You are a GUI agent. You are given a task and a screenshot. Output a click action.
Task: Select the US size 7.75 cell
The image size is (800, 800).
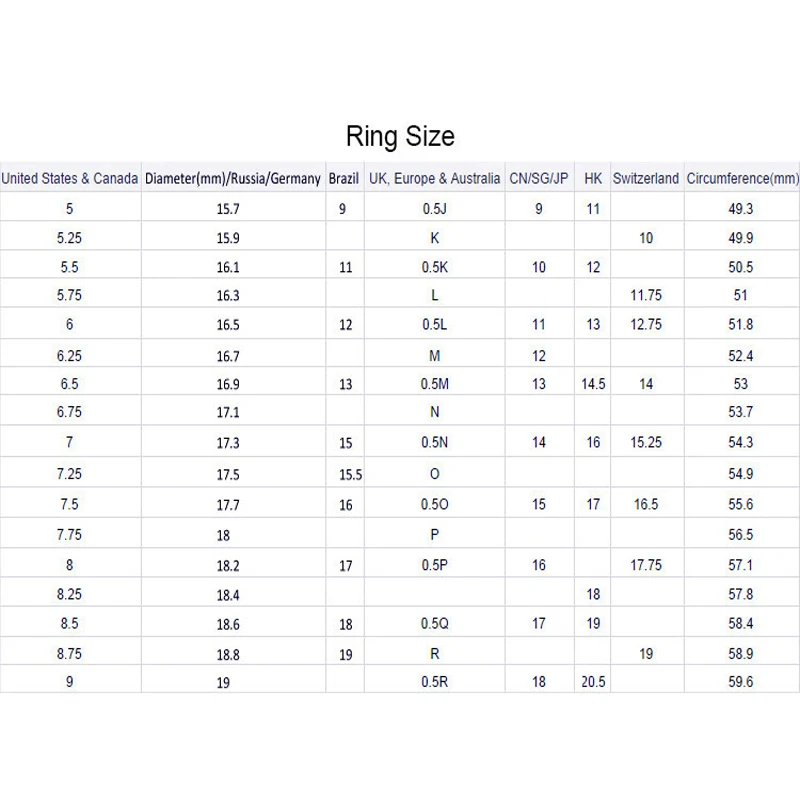pyautogui.click(x=69, y=535)
